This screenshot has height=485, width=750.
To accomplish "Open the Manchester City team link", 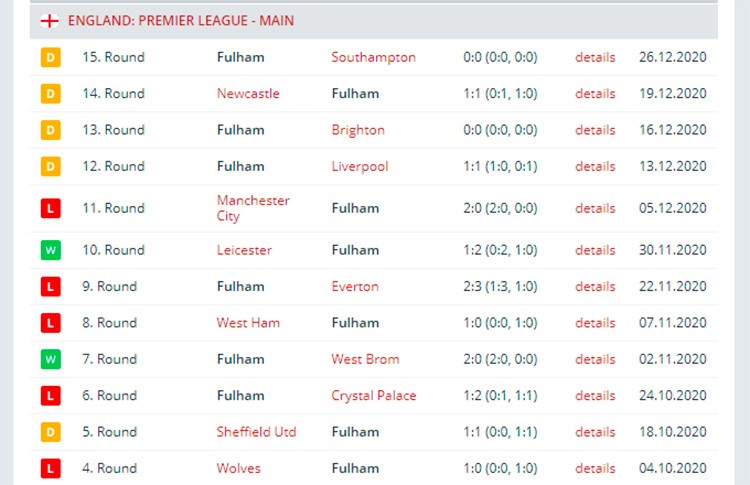I will 253,208.
